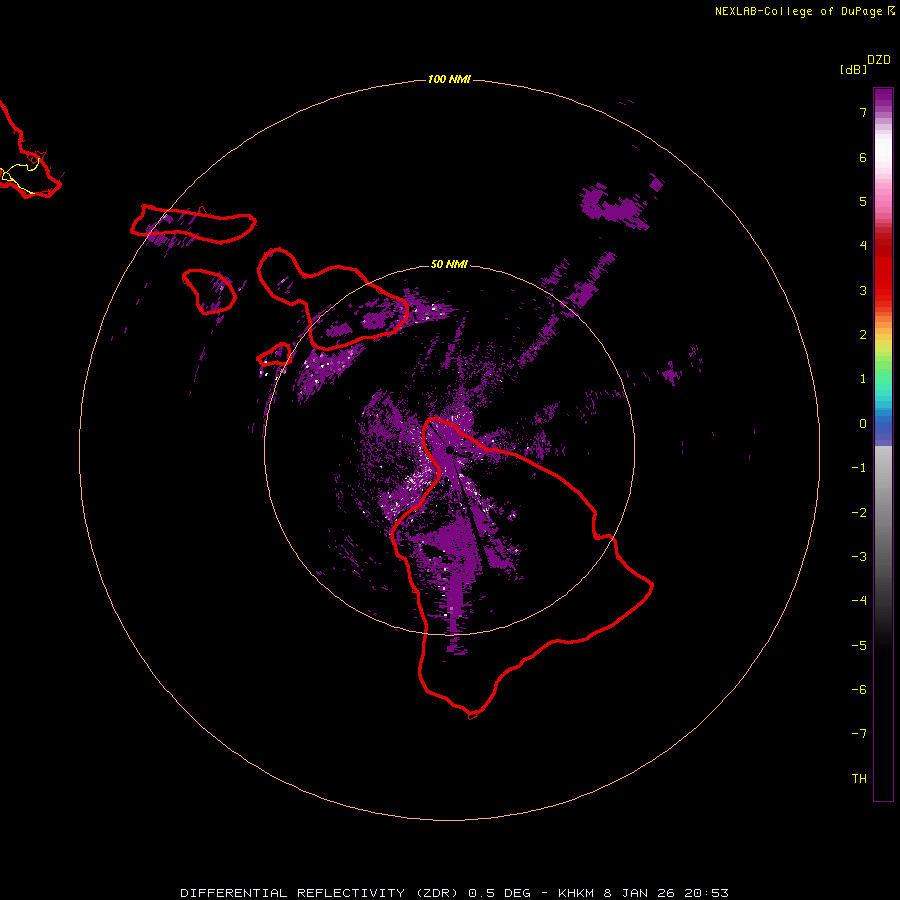Click the [dB] units label
This screenshot has width=900, height=900.
pos(853,69)
